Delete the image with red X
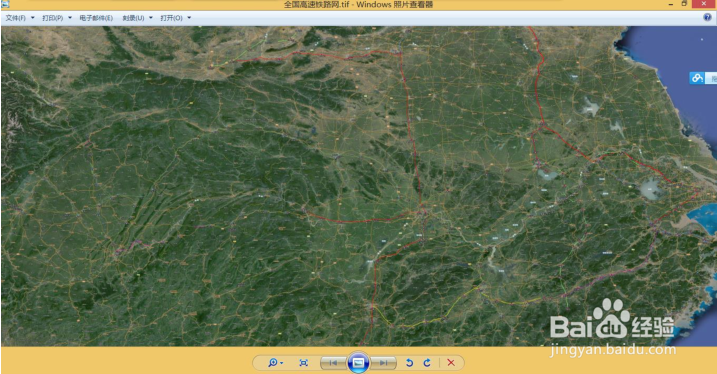 pyautogui.click(x=451, y=363)
